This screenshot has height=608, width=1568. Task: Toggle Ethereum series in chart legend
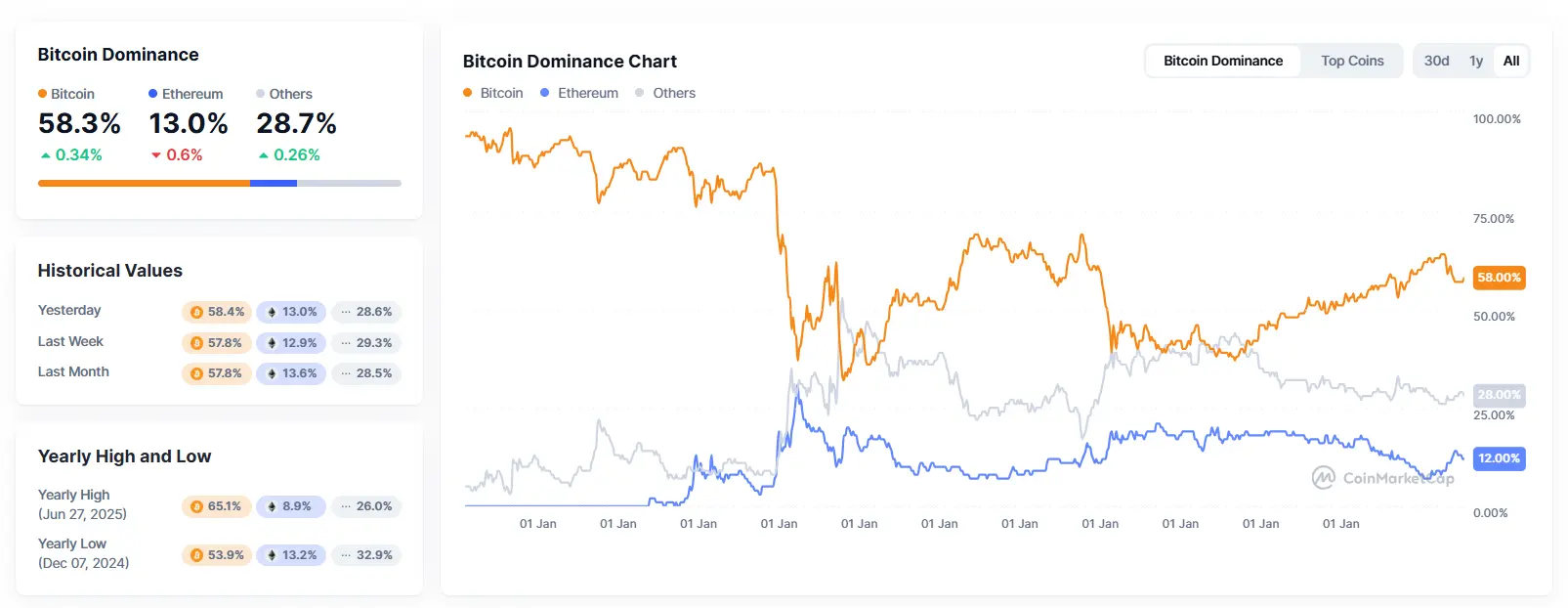[579, 93]
